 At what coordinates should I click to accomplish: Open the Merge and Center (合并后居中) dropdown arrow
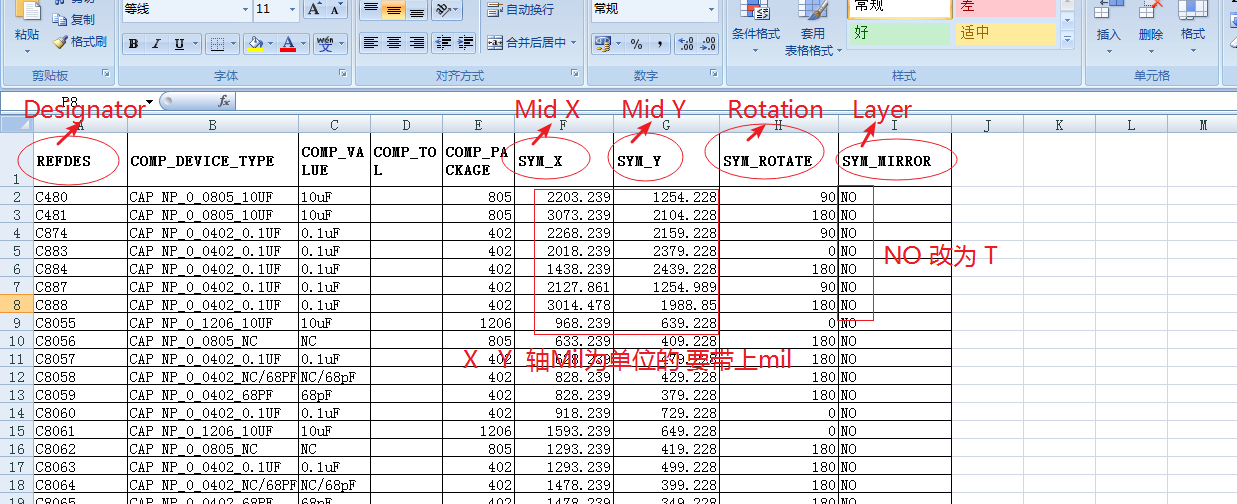click(574, 43)
